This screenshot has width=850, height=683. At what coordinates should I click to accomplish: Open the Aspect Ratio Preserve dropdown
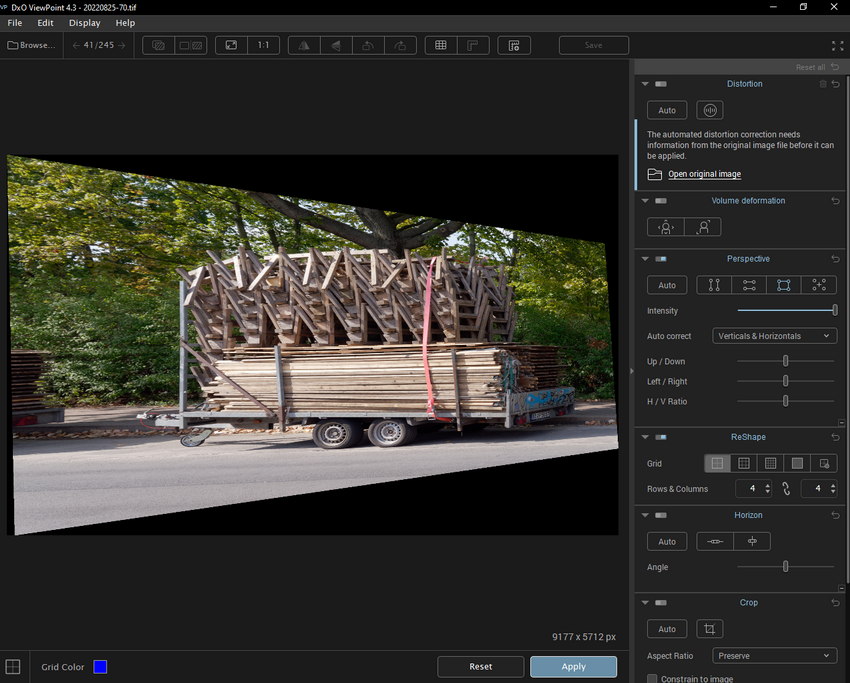(x=775, y=655)
